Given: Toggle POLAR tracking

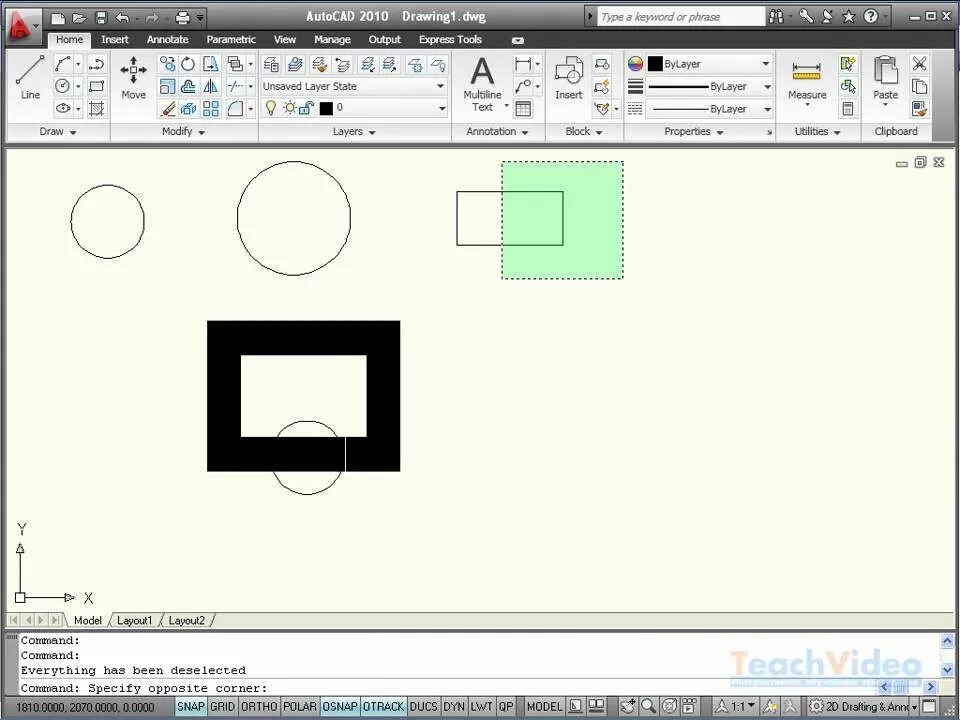Looking at the screenshot, I should coord(299,707).
